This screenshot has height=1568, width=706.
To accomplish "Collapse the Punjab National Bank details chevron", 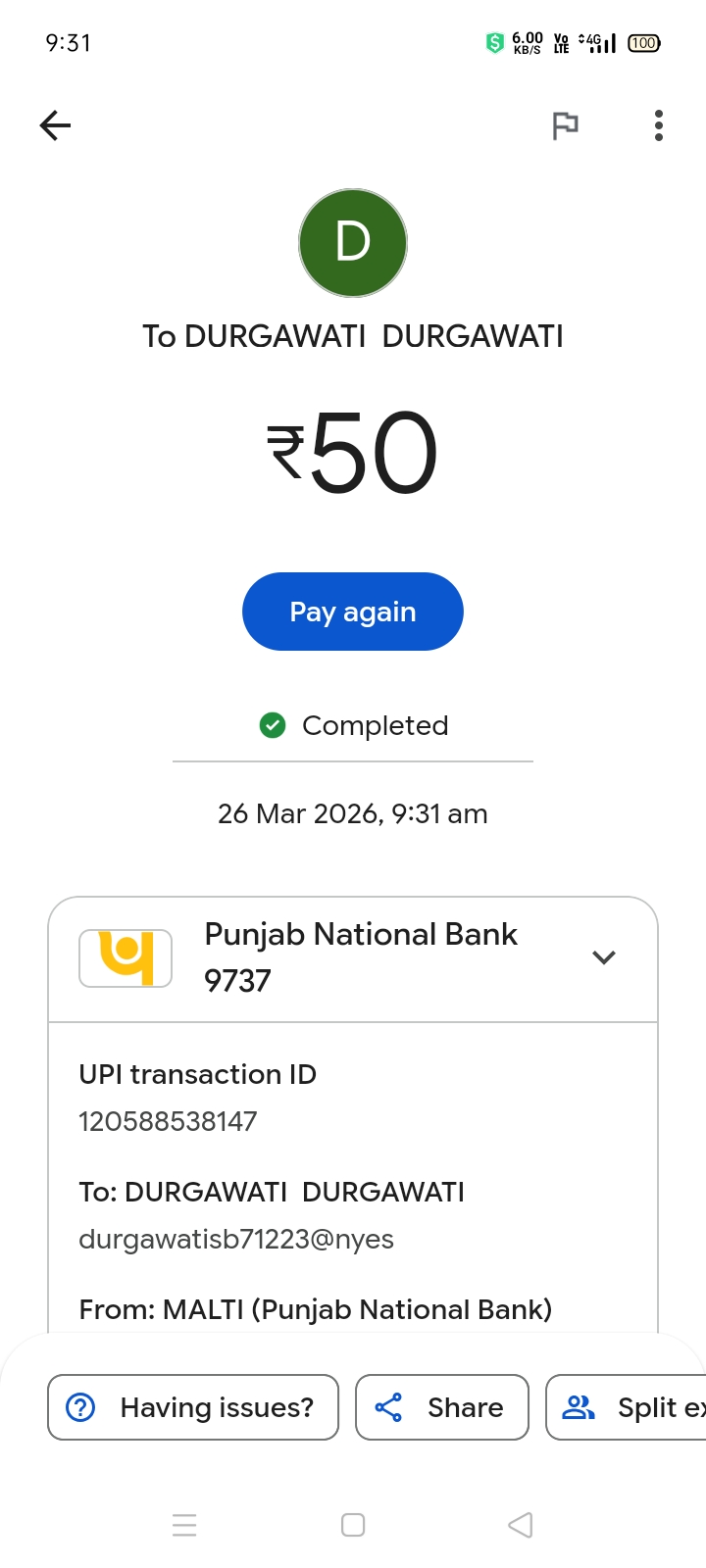I will 604,957.
